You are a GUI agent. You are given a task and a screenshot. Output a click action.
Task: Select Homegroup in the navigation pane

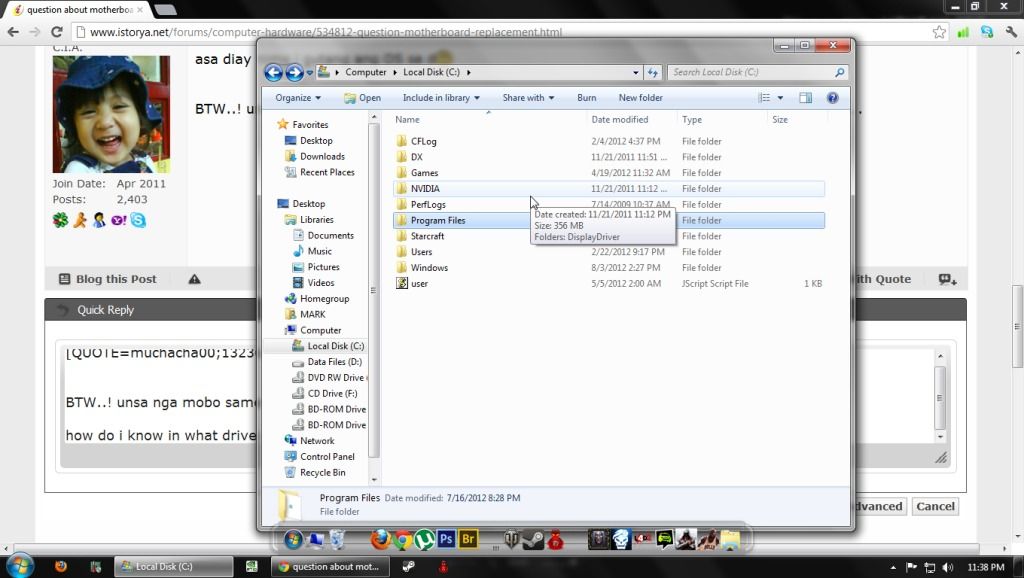pyautogui.click(x=325, y=299)
